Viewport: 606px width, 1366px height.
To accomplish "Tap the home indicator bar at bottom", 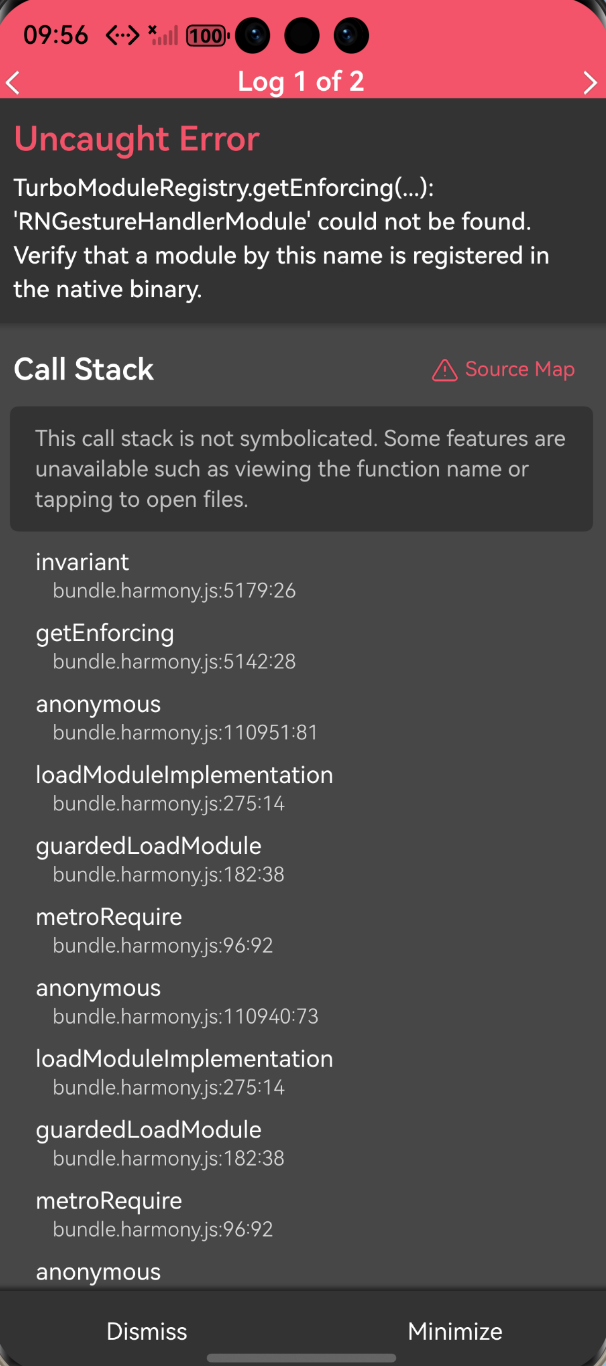I will (x=303, y=1357).
